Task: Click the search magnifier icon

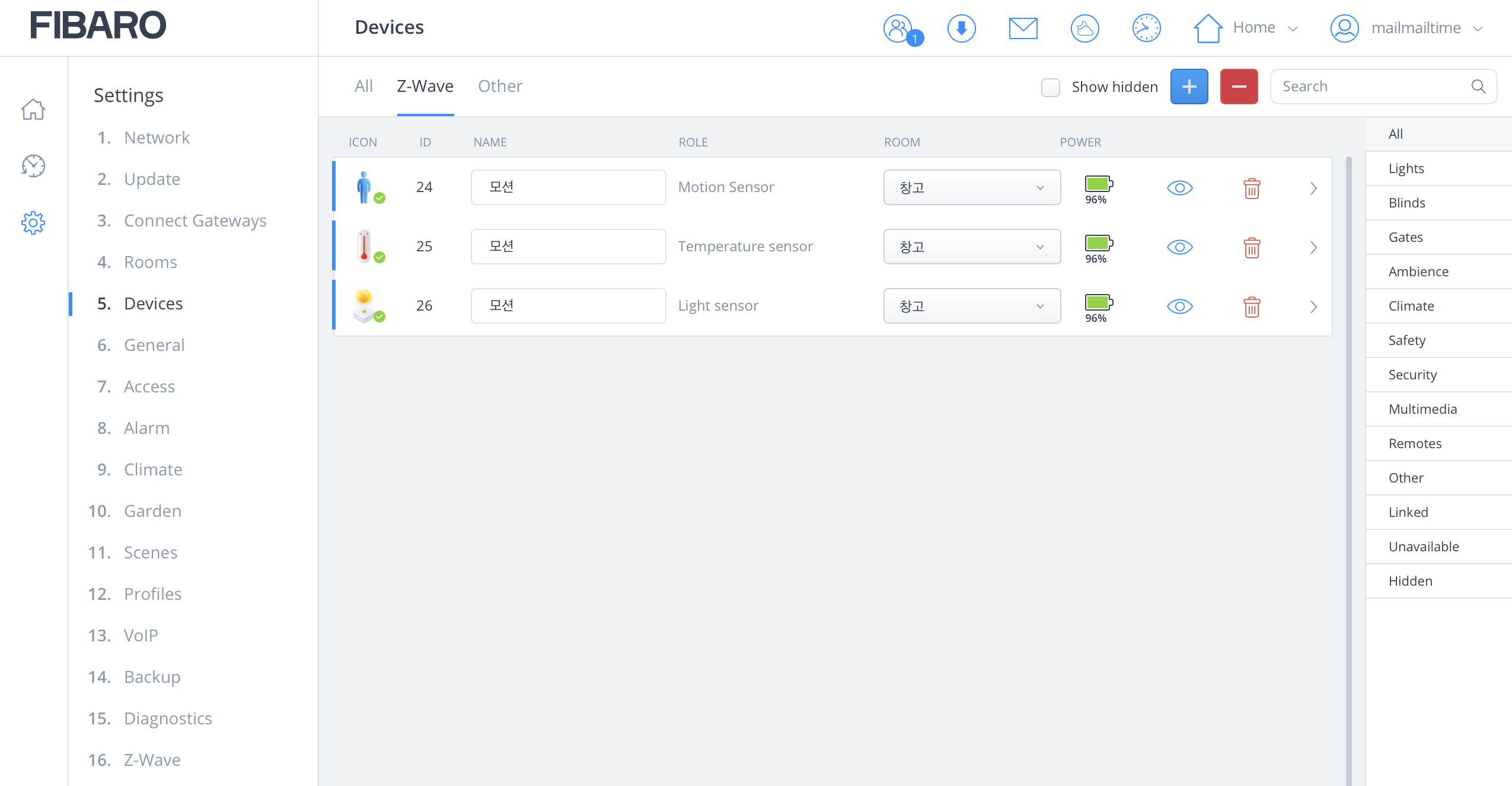Action: click(x=1478, y=87)
